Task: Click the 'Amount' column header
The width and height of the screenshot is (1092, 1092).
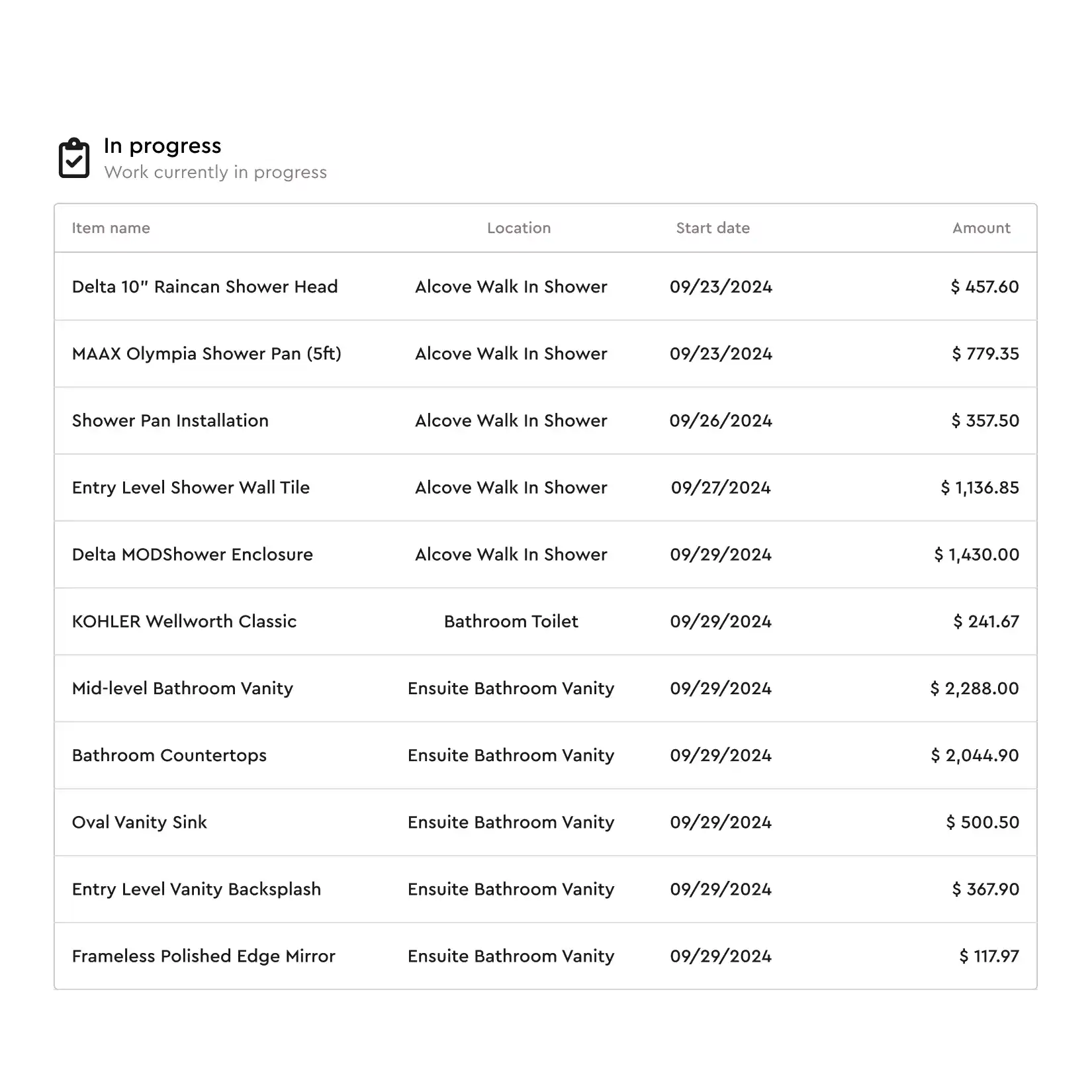Action: pyautogui.click(x=981, y=228)
